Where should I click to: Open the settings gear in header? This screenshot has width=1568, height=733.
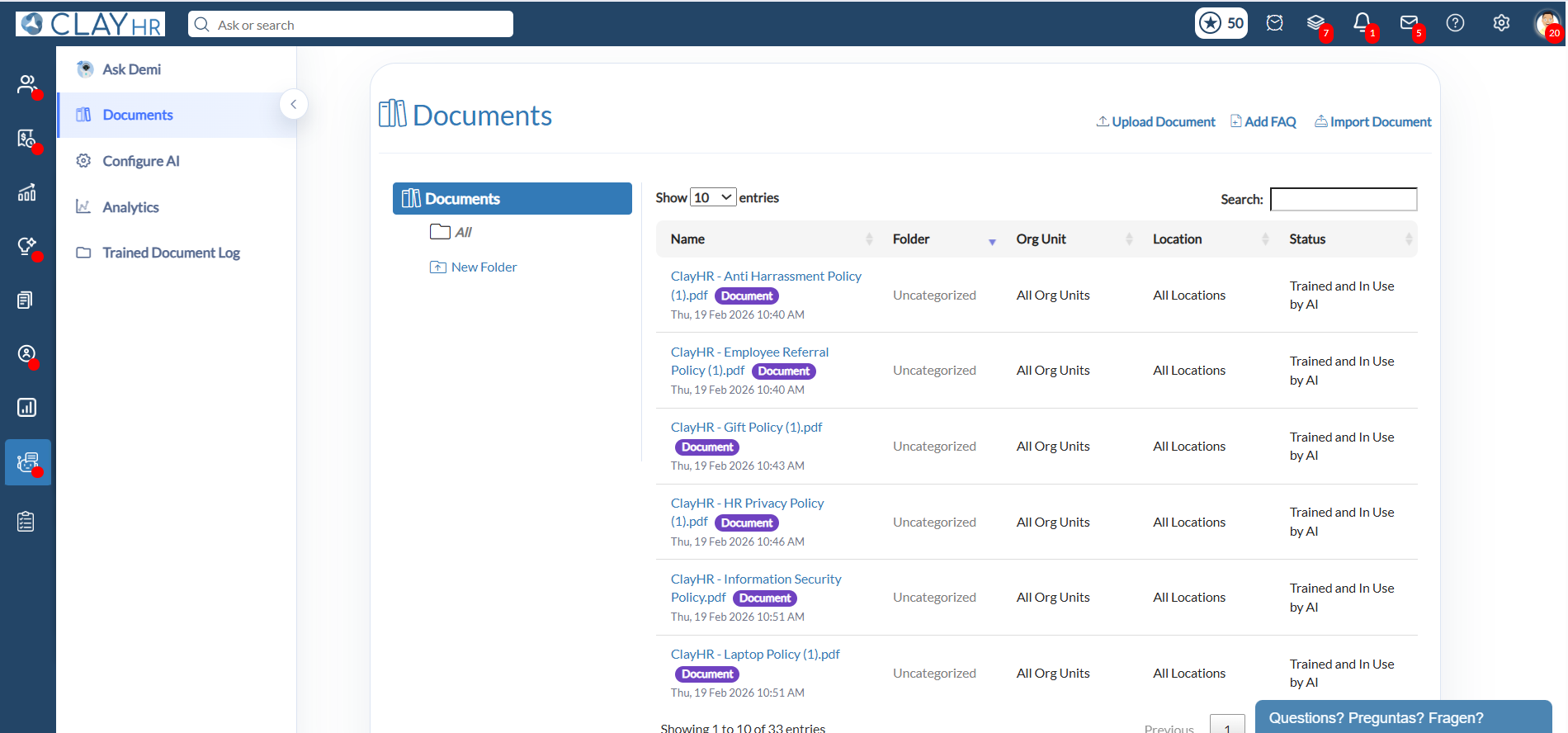1501,23
